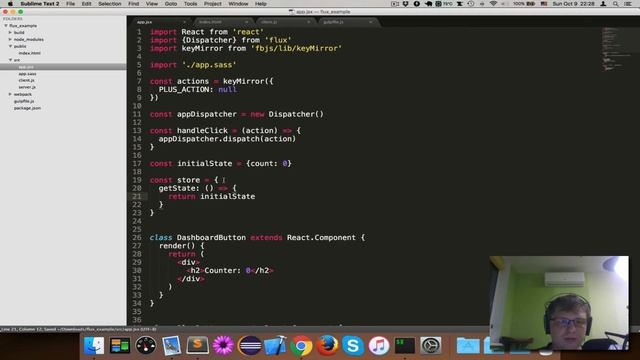Open the Window menu
This screenshot has height=360, width=640.
click(x=238, y=4)
